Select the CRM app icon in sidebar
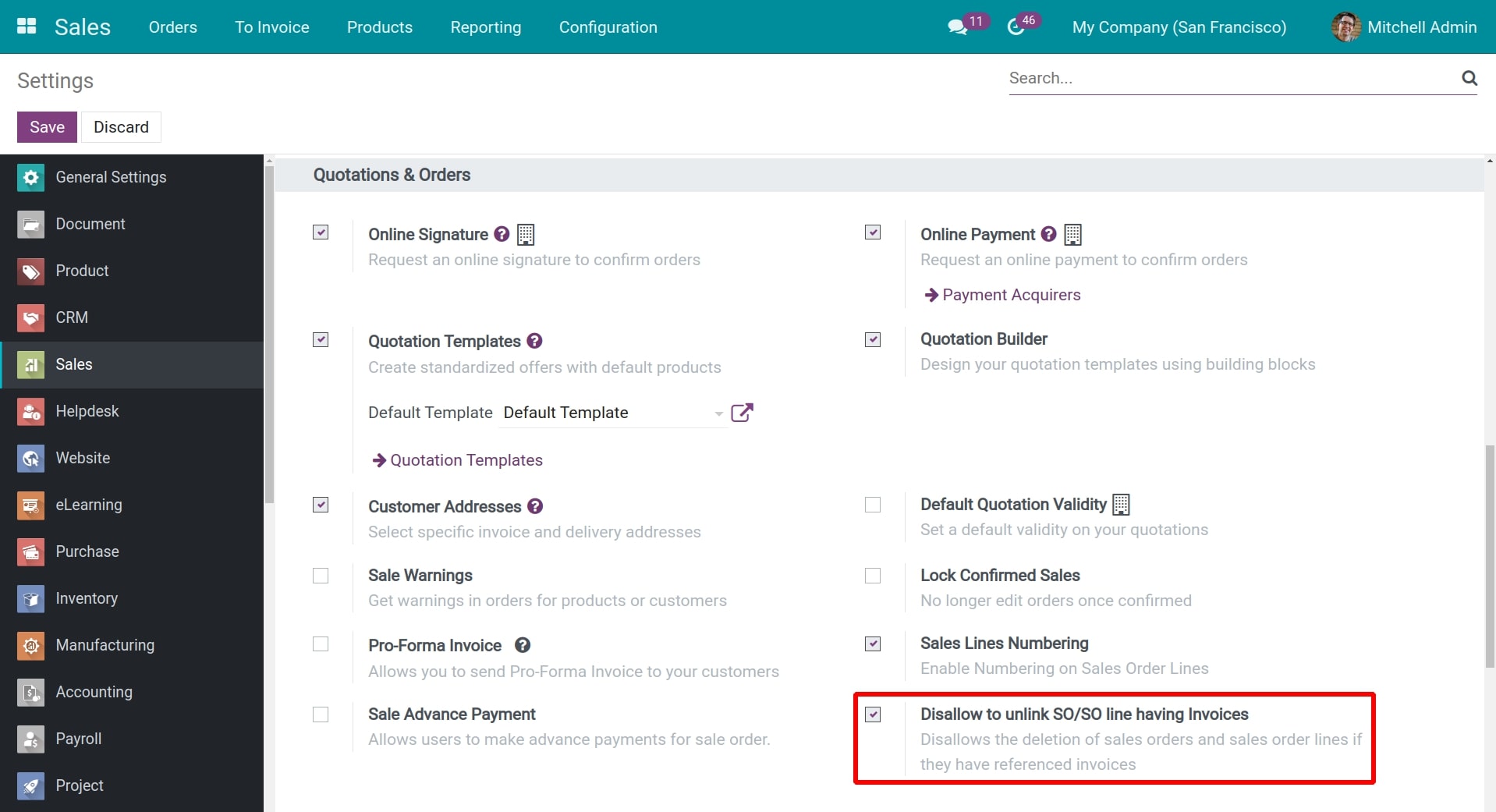 point(30,317)
